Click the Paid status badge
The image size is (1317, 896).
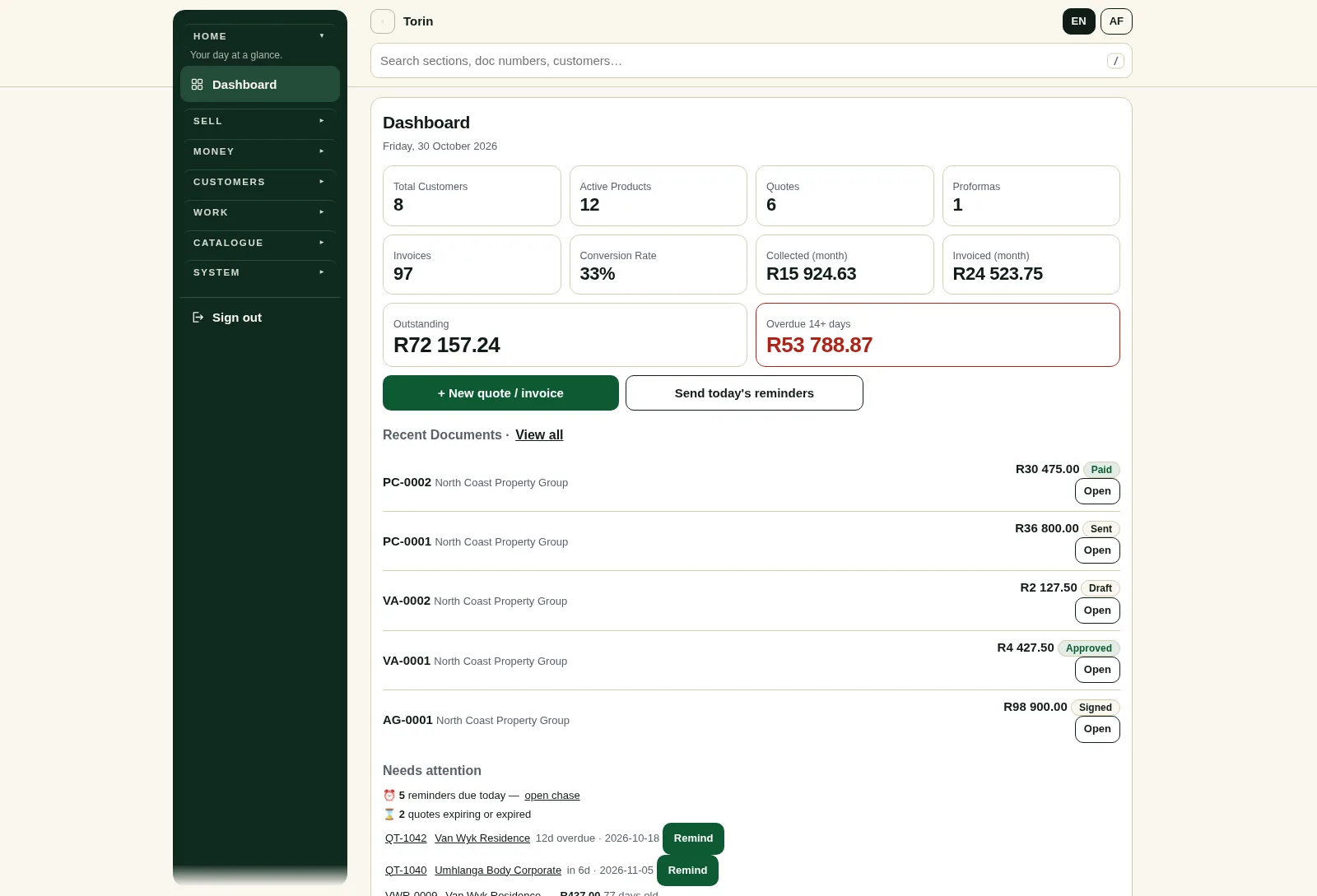coord(1101,470)
